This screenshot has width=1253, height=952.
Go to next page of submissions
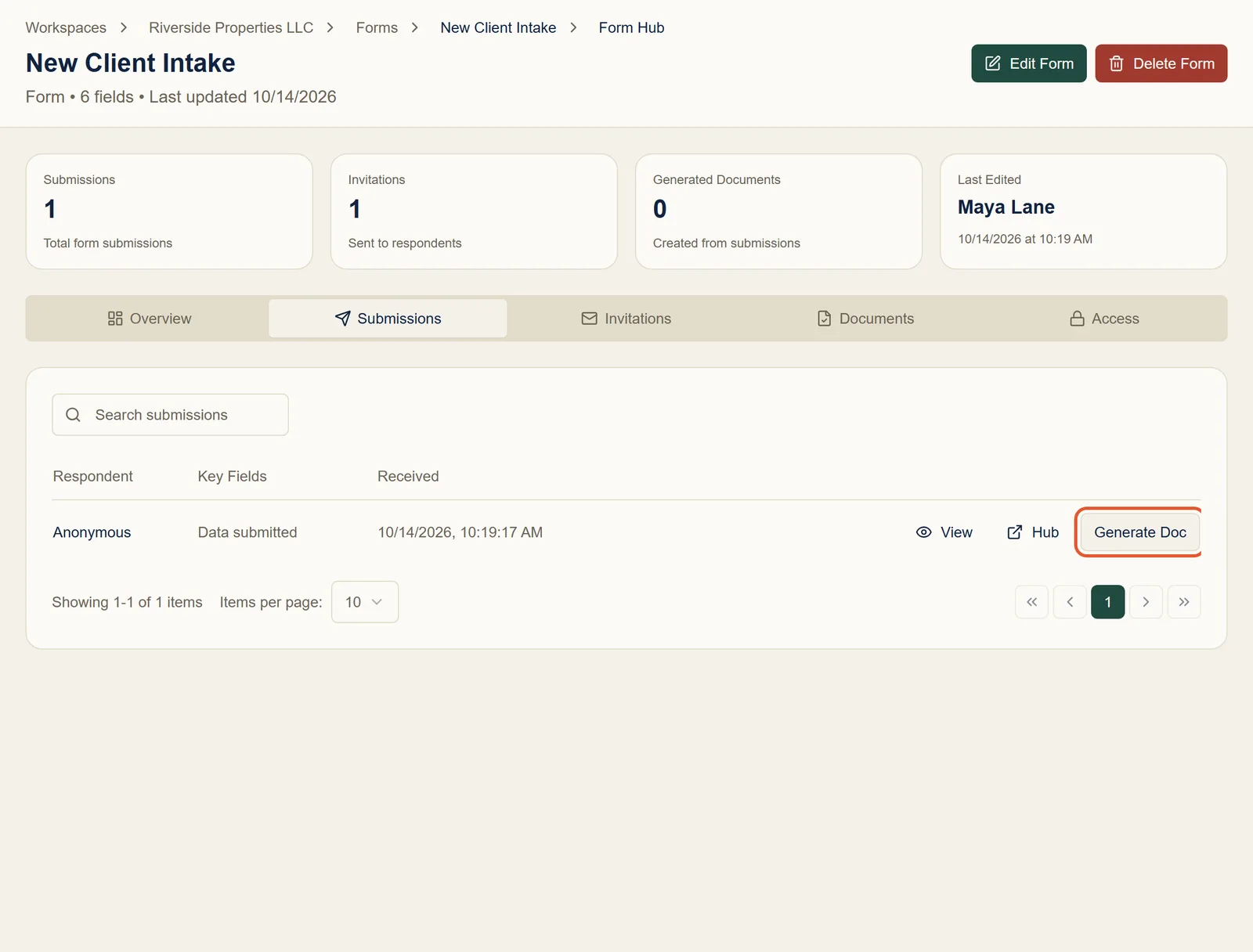tap(1146, 602)
